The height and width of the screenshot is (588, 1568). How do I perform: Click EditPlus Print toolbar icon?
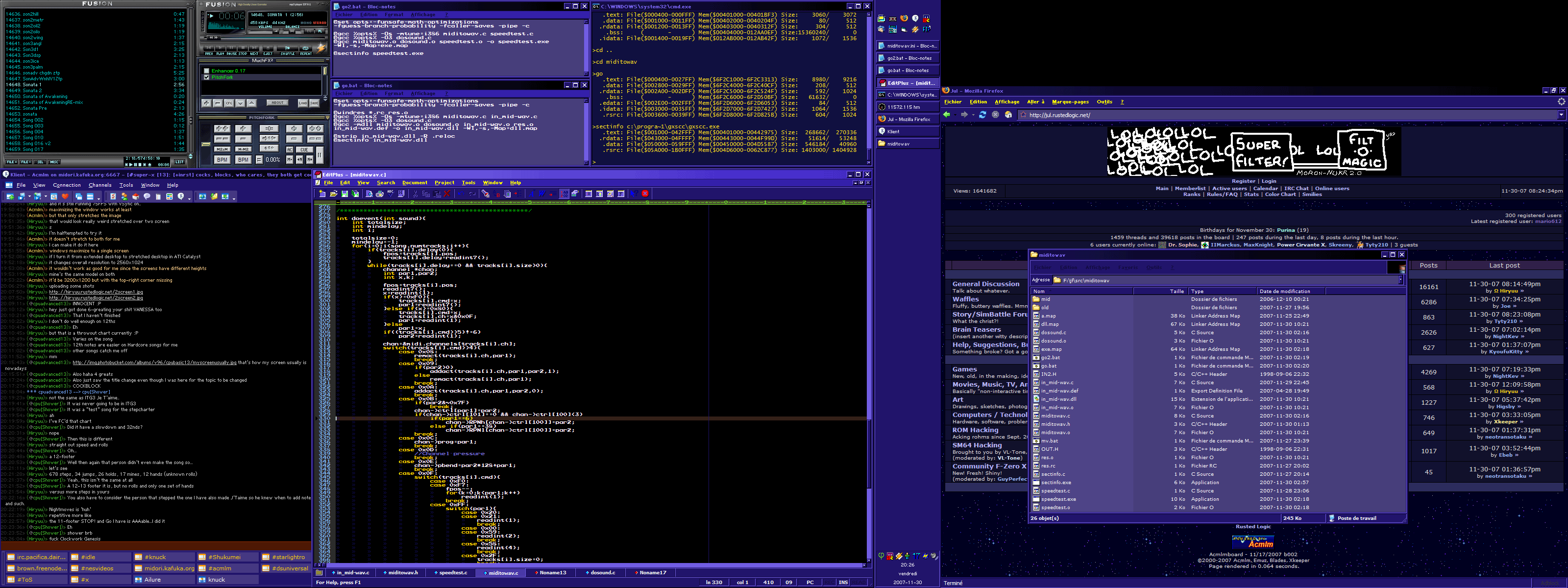pyautogui.click(x=380, y=194)
